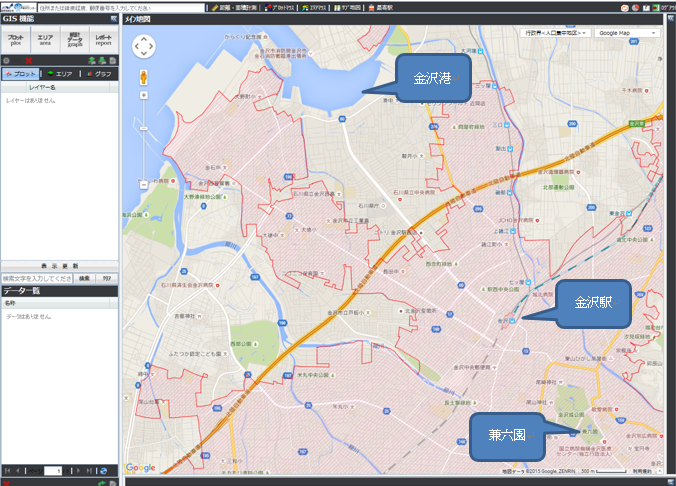Click the 最寄駅 nearest station tool
The height and width of the screenshot is (486, 676).
click(x=381, y=8)
